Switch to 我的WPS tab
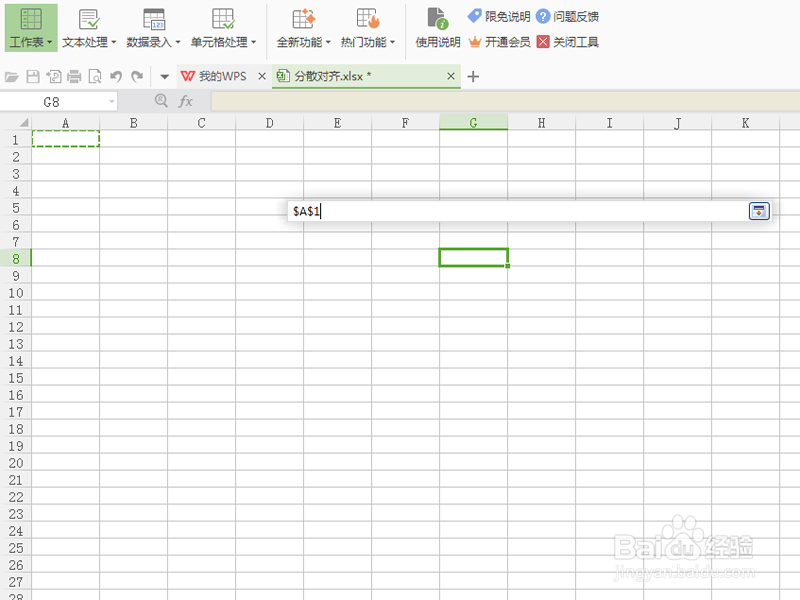This screenshot has height=600, width=800. pyautogui.click(x=214, y=77)
